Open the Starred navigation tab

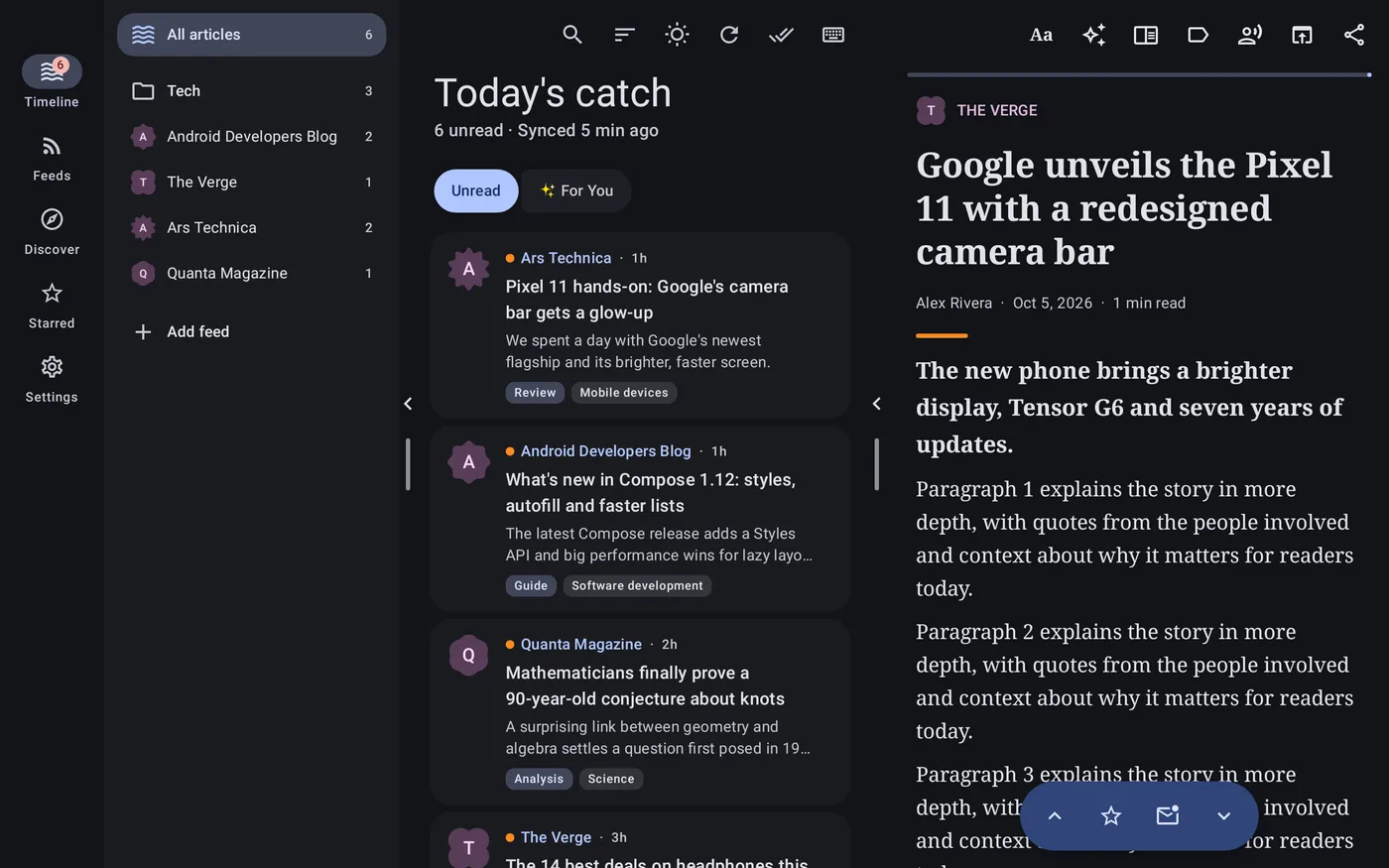[52, 305]
